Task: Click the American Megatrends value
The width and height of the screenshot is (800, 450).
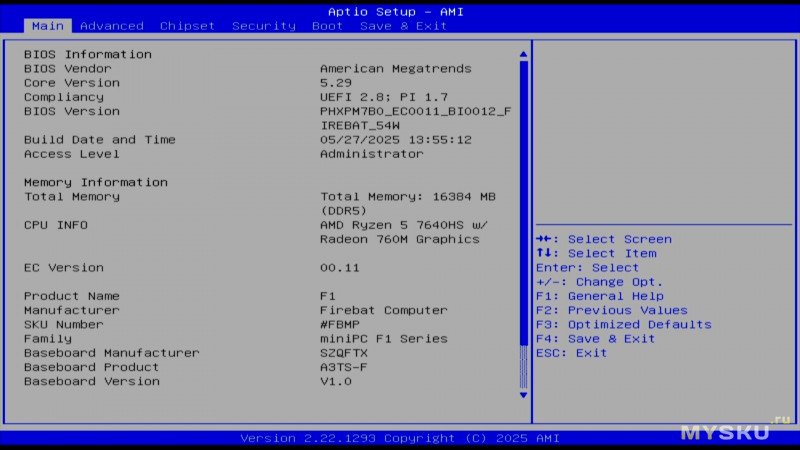Action: [x=395, y=68]
